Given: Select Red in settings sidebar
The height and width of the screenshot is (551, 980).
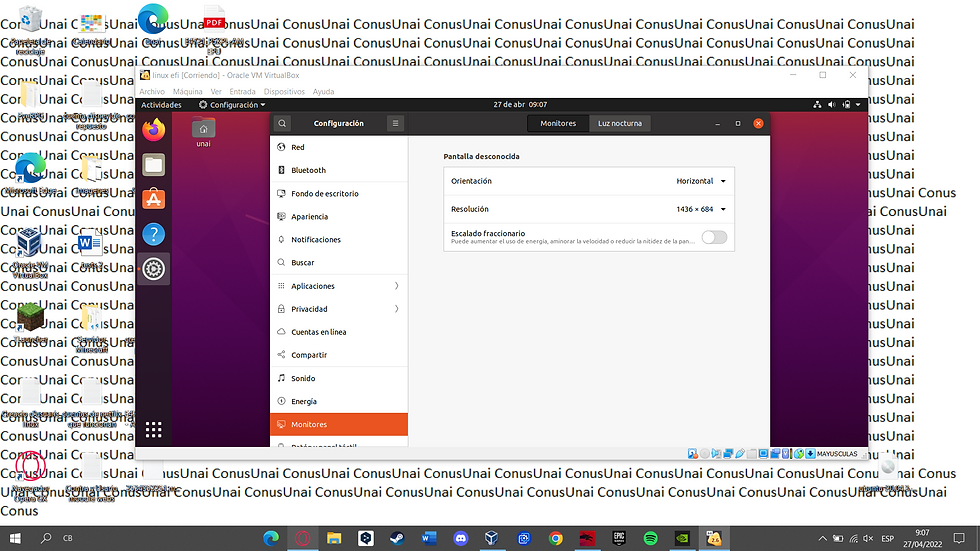Looking at the screenshot, I should coord(339,147).
